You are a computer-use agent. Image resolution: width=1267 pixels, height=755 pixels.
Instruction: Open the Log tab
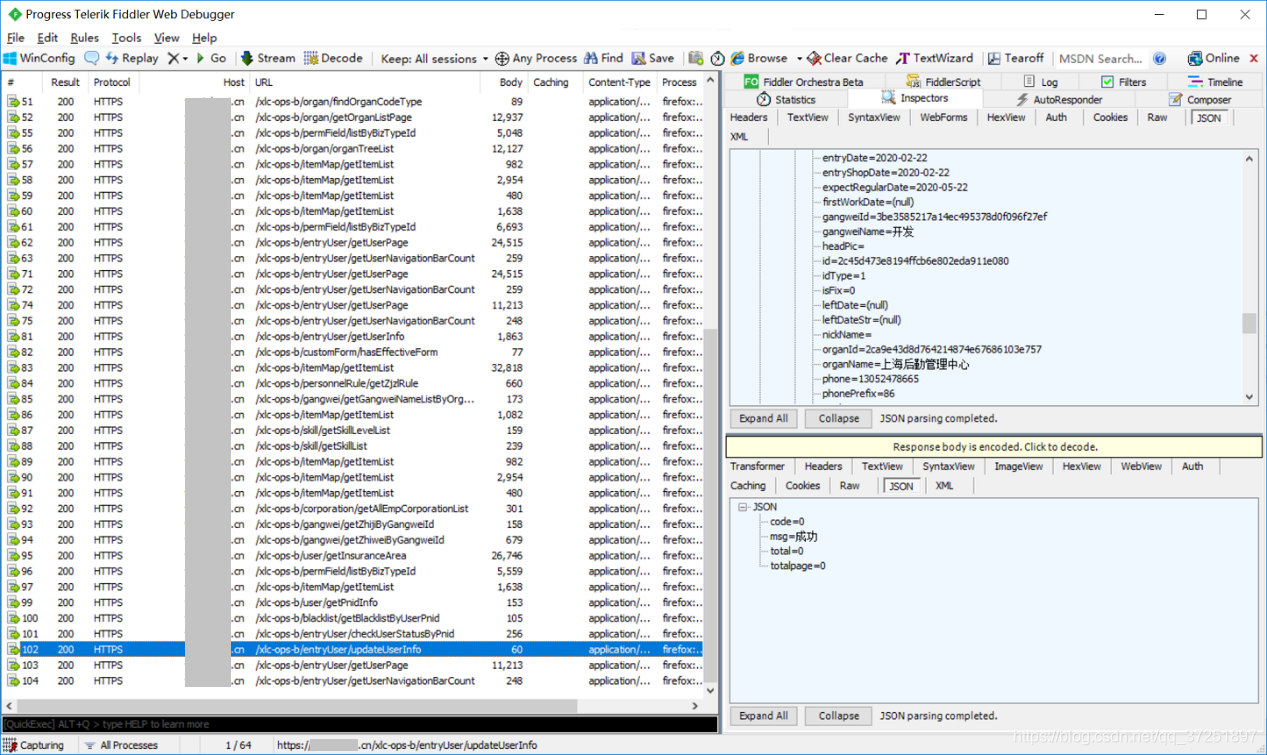pyautogui.click(x=1040, y=82)
